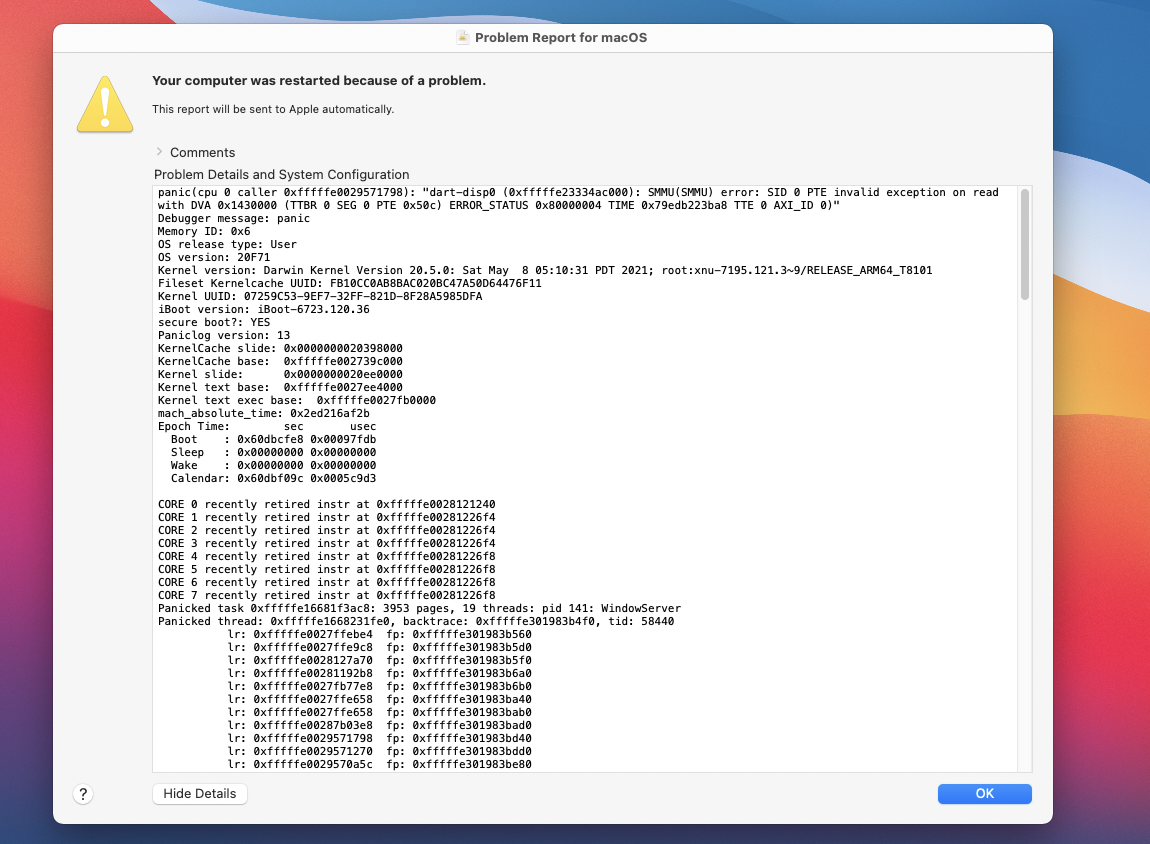The width and height of the screenshot is (1150, 844).
Task: Click the backtrace line 'lr: 0xfffffe0027ffebe4'
Action: (379, 634)
